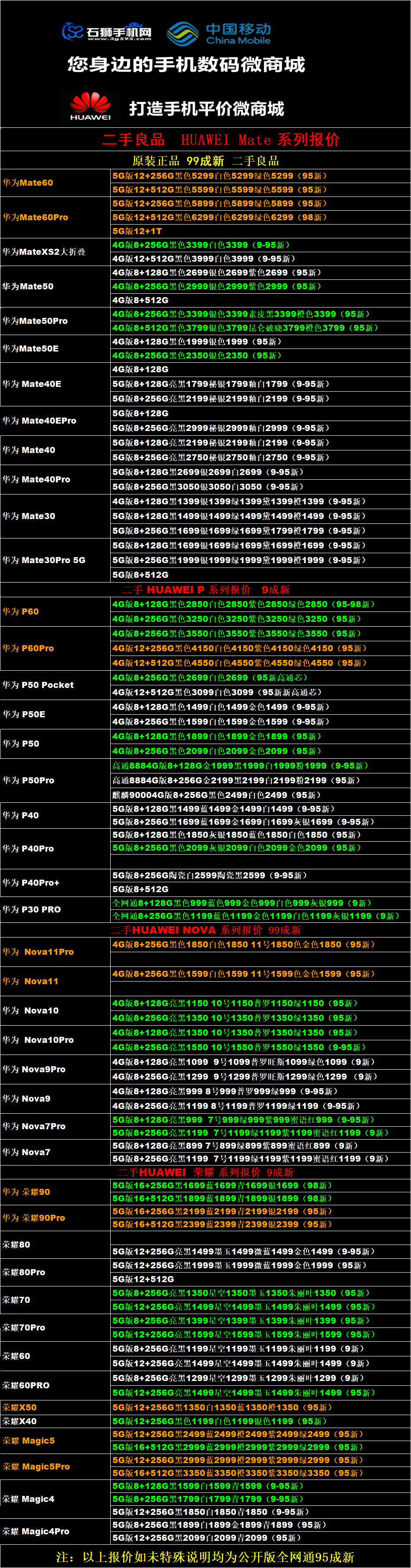Click the 荣耀 Magic4Pro model label
The width and height of the screenshot is (411, 1568).
[x=35, y=1531]
